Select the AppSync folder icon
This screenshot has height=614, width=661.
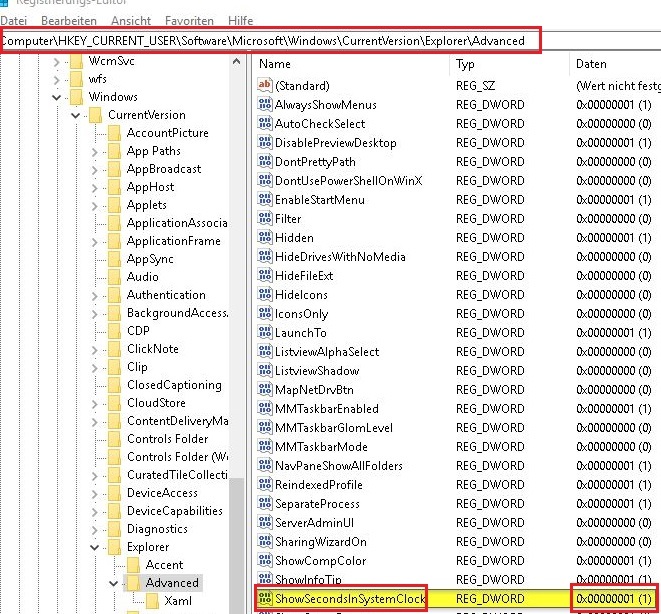(x=114, y=259)
